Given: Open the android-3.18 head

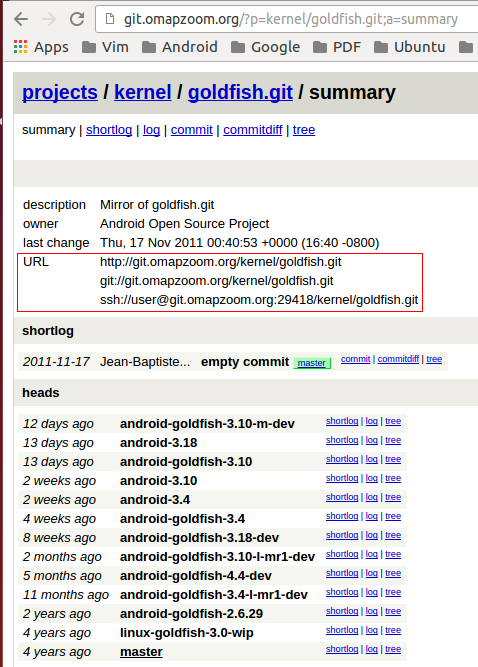Looking at the screenshot, I should (159, 443).
